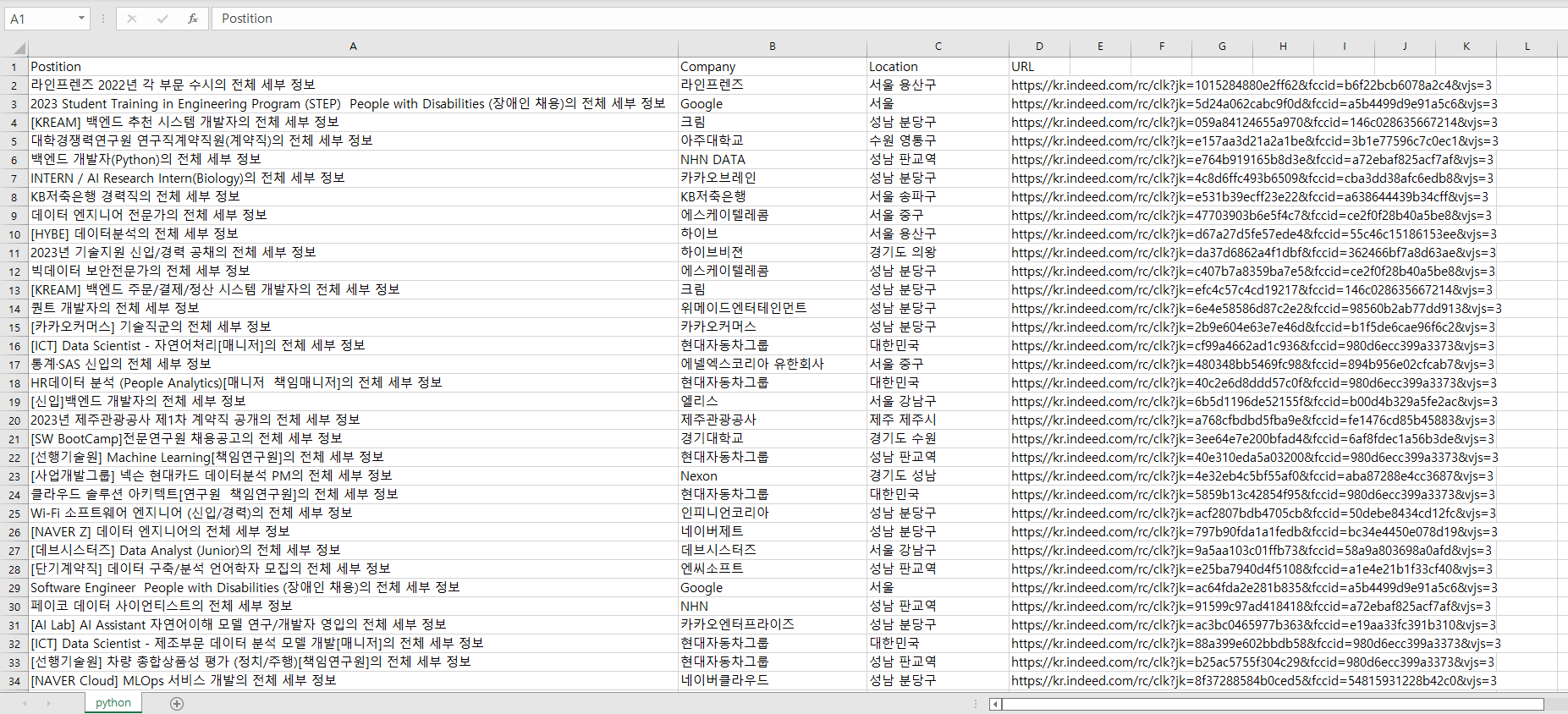Screen dimensions: 1568x714
Task: Select location cell '서울 송파구'
Action: pos(938,196)
